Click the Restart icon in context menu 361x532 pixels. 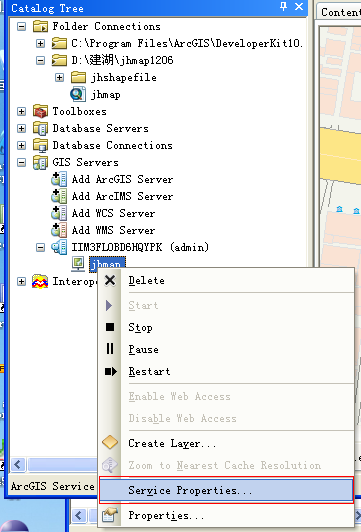[x=111, y=372]
